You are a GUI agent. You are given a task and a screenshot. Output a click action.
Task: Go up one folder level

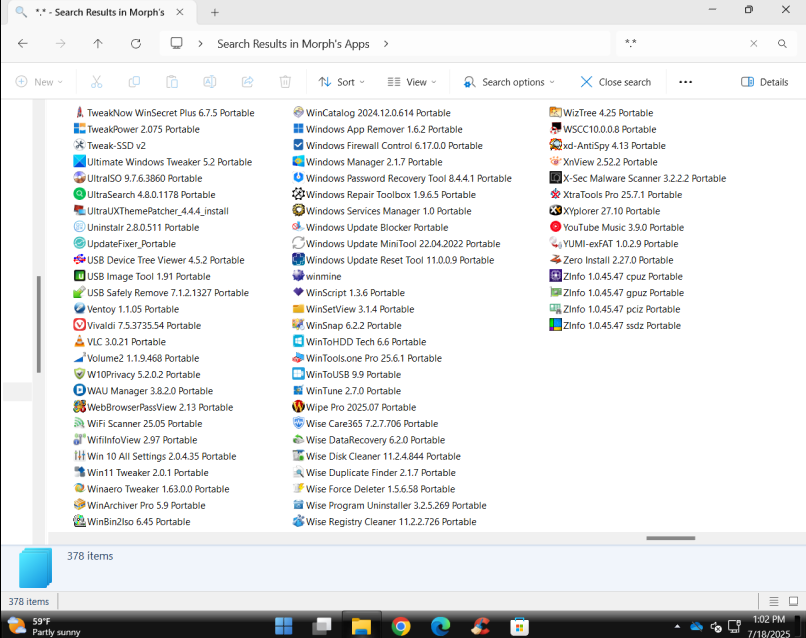pyautogui.click(x=98, y=44)
